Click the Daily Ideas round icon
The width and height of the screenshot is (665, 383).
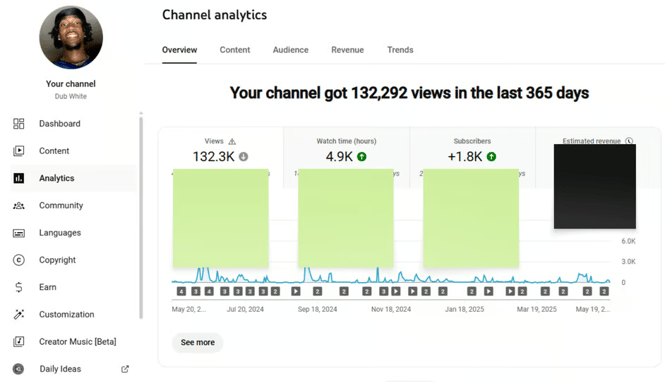click(x=18, y=369)
